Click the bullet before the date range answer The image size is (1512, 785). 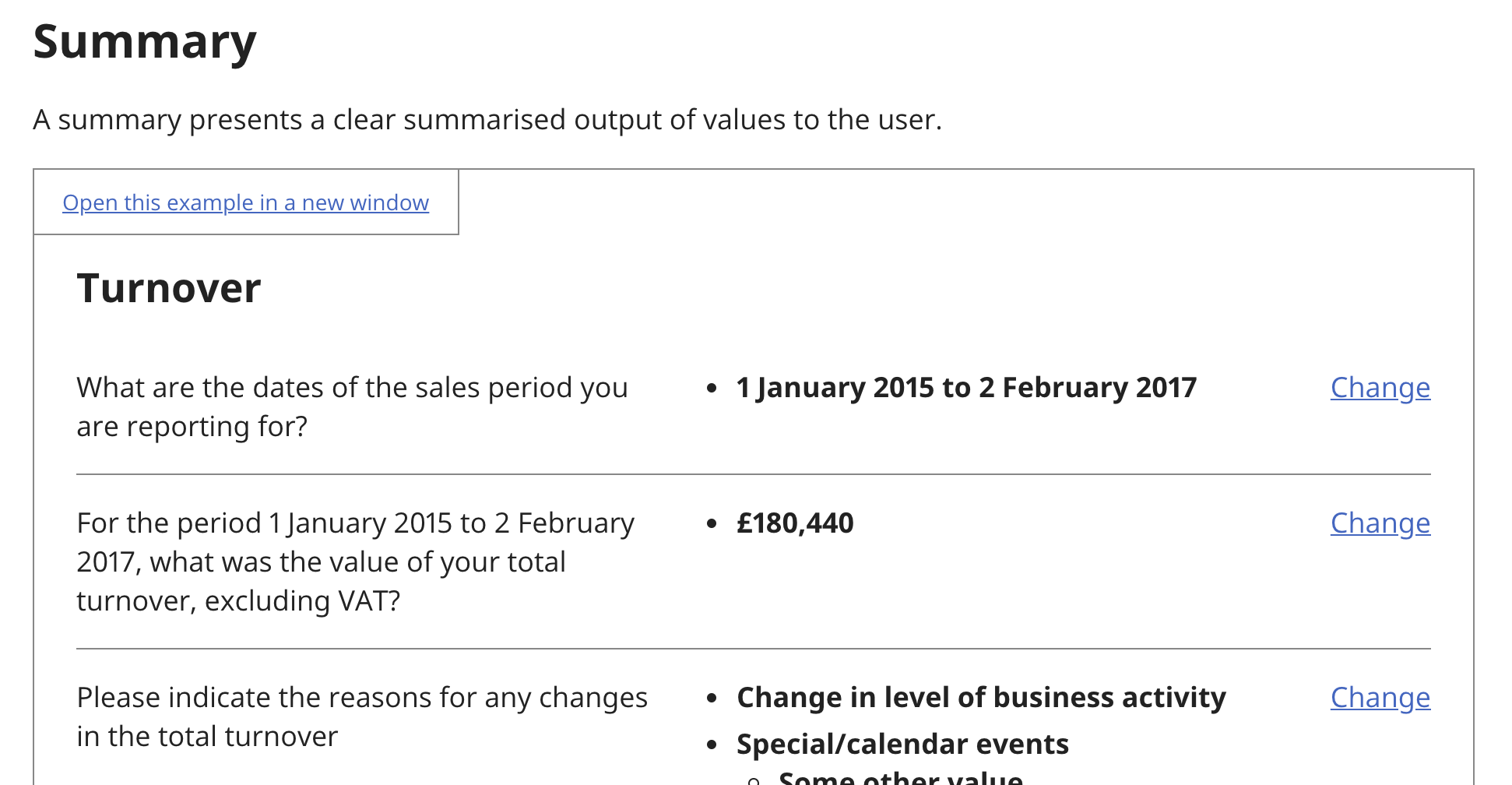(712, 389)
